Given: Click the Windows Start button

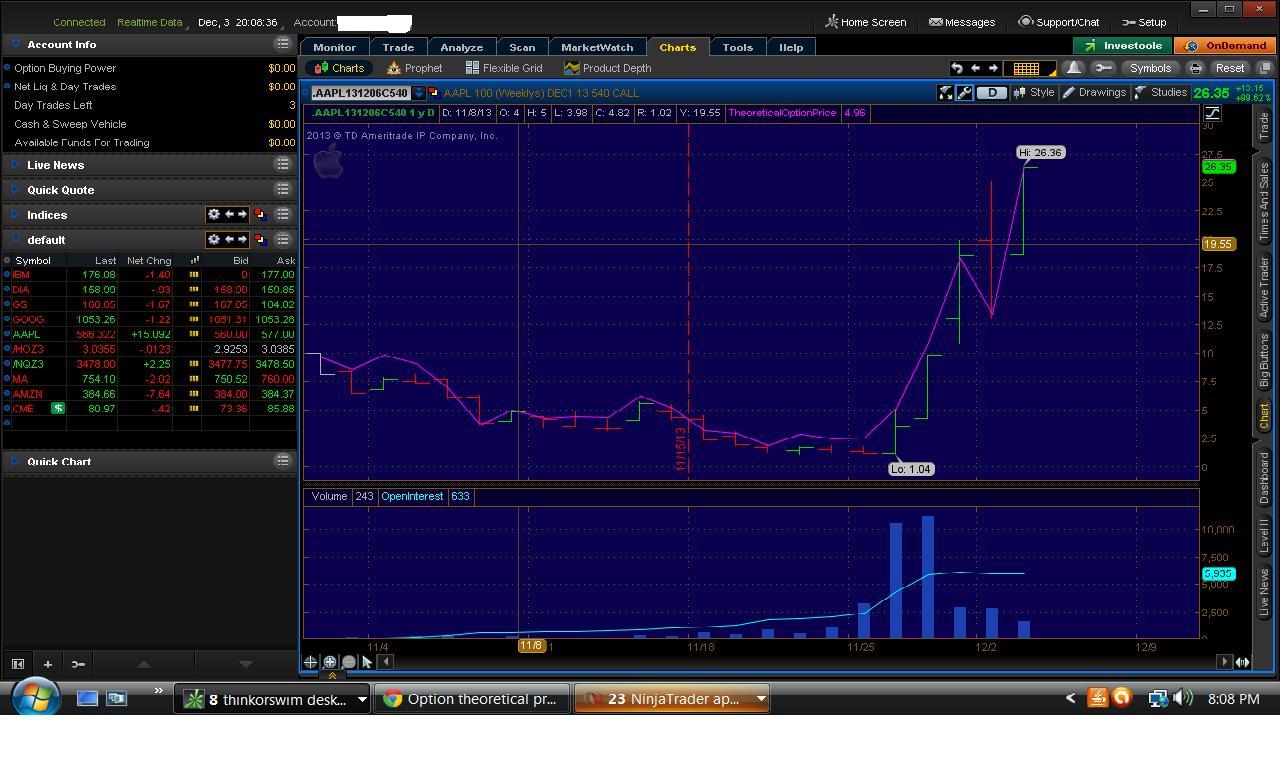Looking at the screenshot, I should [37, 698].
